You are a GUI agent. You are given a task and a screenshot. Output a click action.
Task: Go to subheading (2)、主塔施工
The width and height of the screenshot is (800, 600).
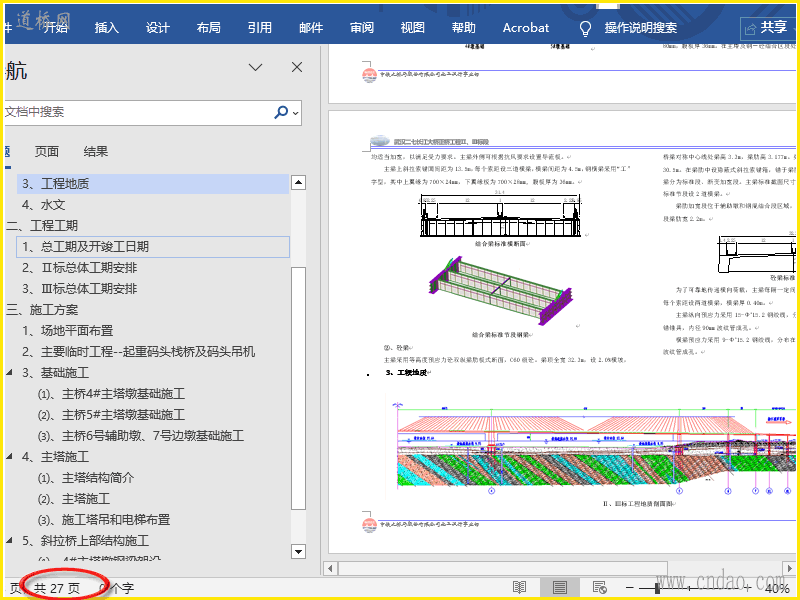(74, 499)
